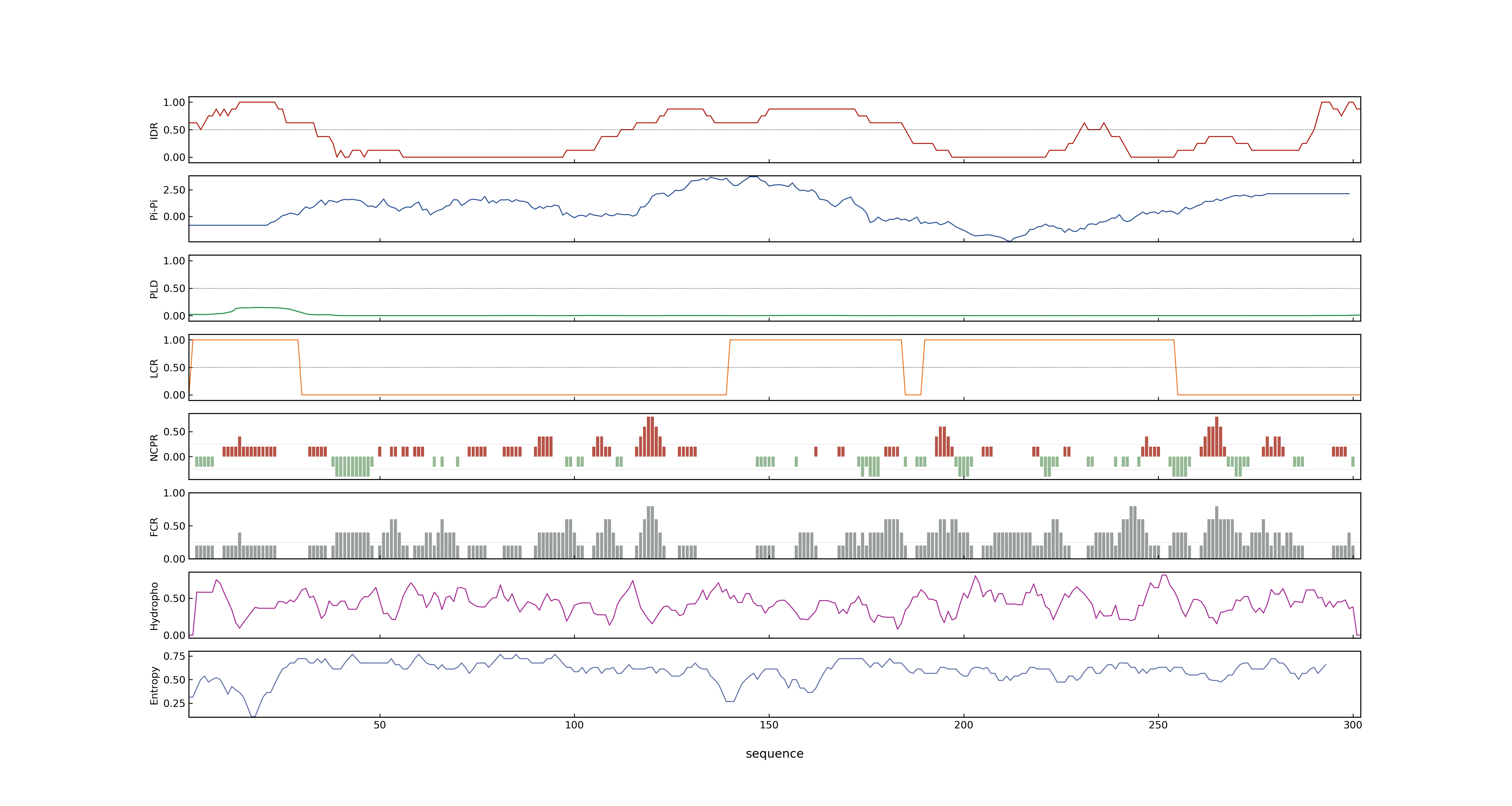This screenshot has width=1512, height=806.
Task: Click x-axis tick label 150
Action: coord(769,725)
